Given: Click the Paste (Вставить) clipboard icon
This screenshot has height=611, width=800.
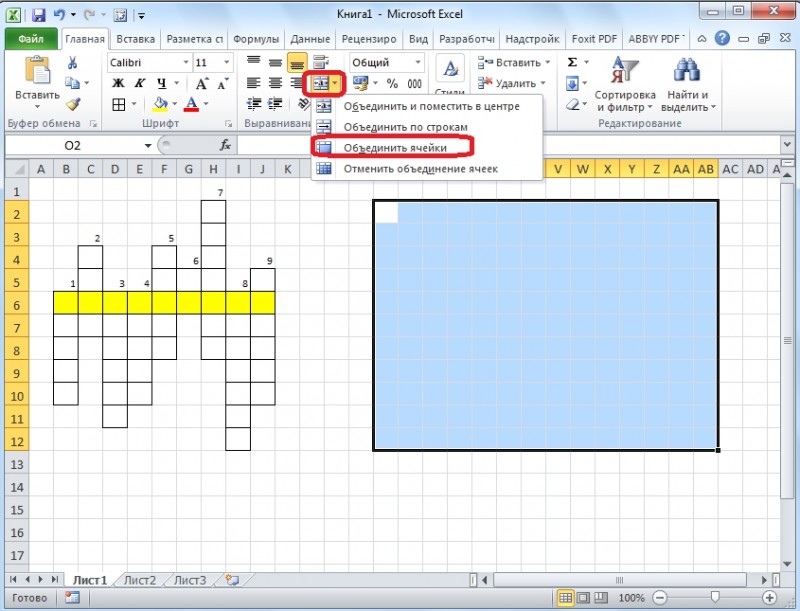Looking at the screenshot, I should [37, 70].
